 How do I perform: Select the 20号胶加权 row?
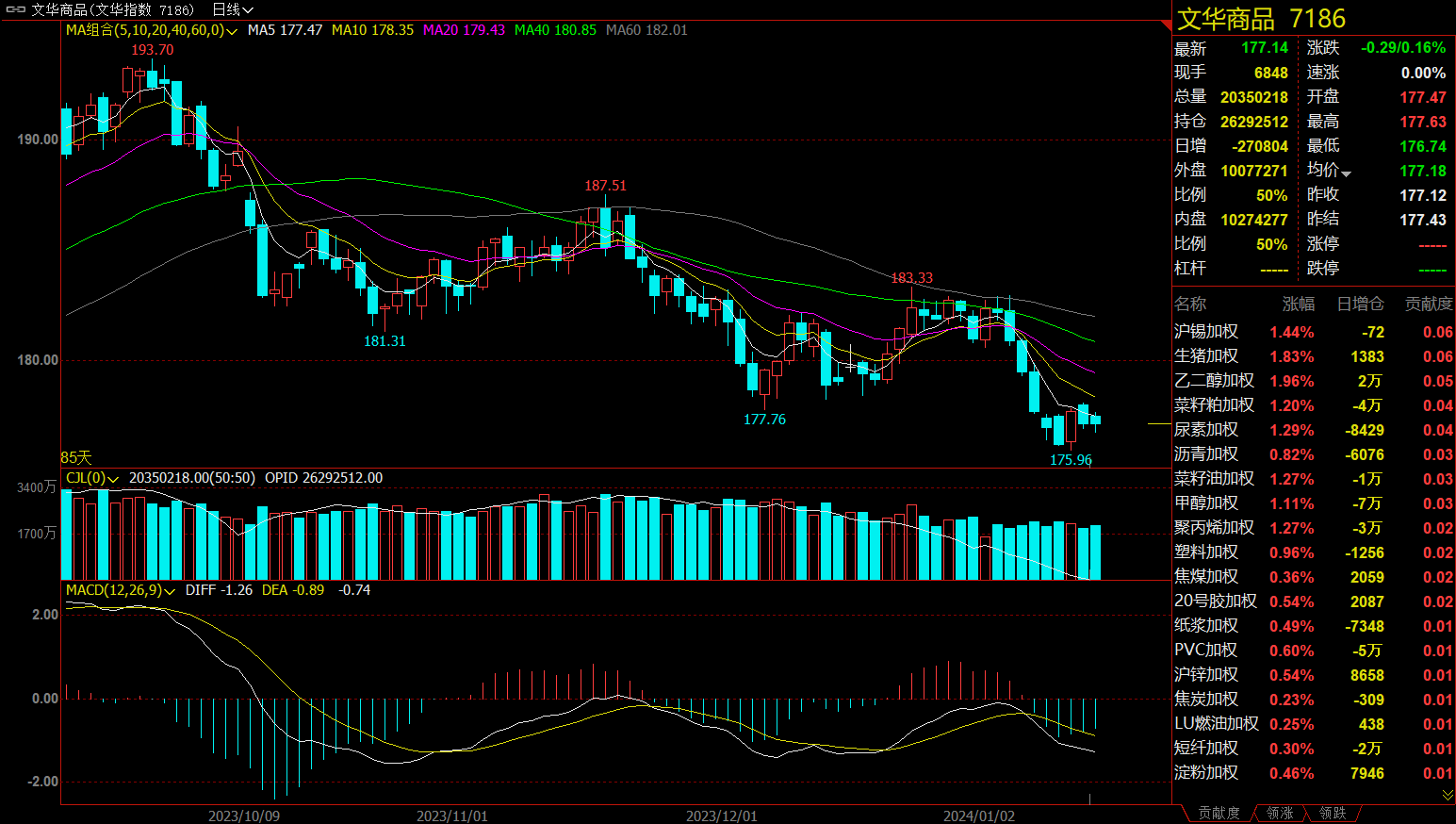point(1314,602)
